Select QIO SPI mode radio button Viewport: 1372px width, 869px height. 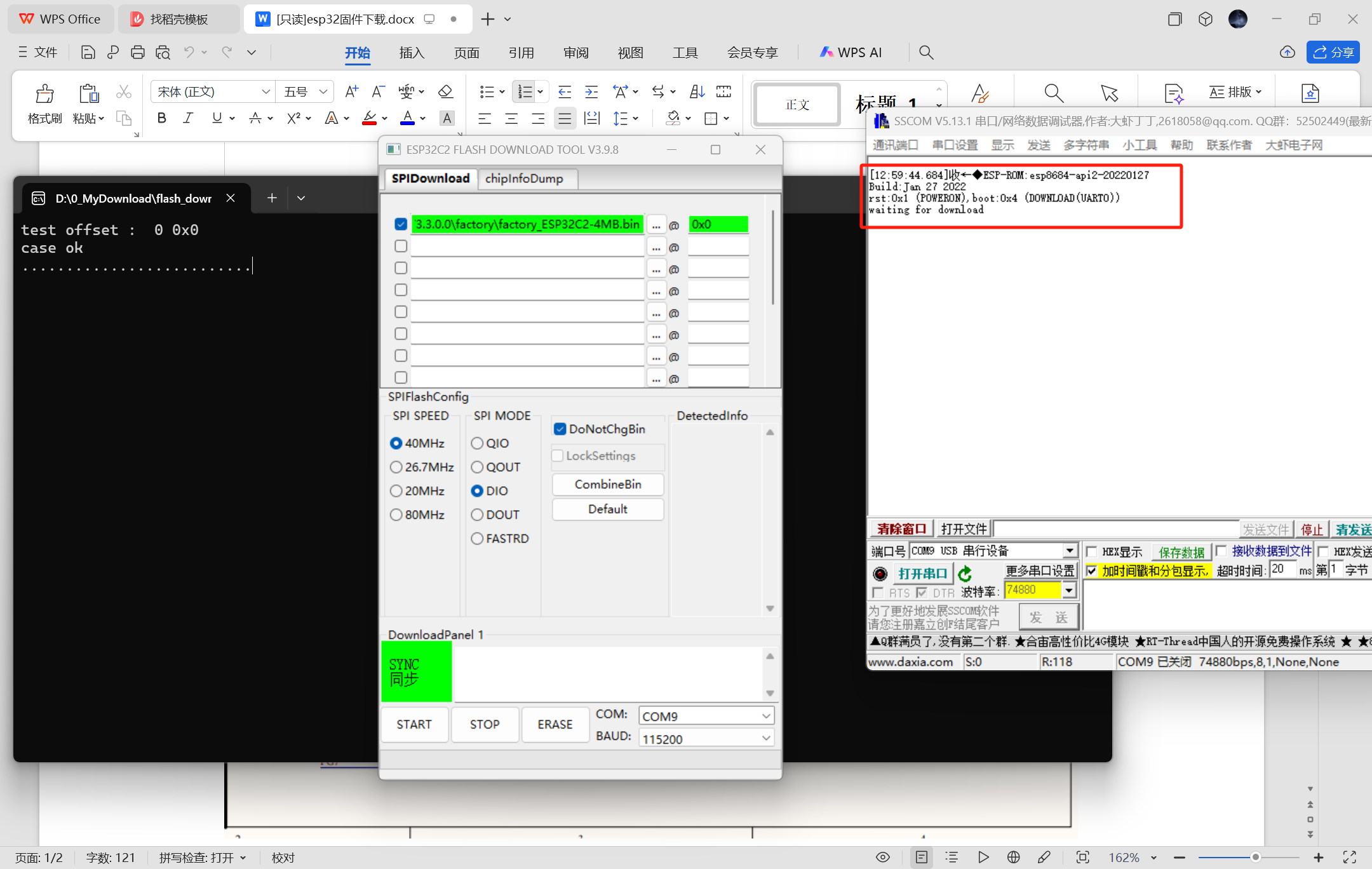coord(477,443)
